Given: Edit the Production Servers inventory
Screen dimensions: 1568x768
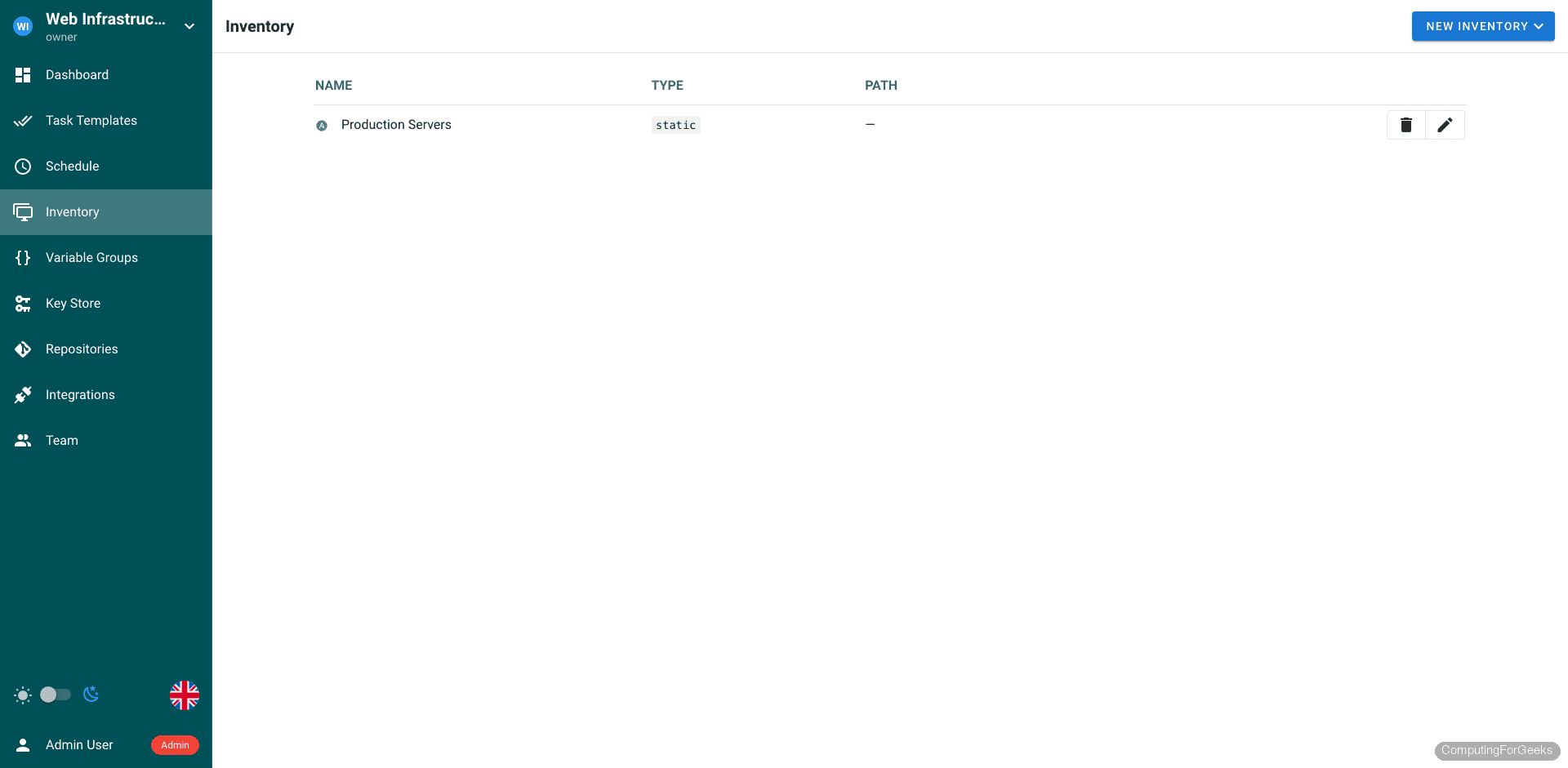Looking at the screenshot, I should tap(1445, 124).
